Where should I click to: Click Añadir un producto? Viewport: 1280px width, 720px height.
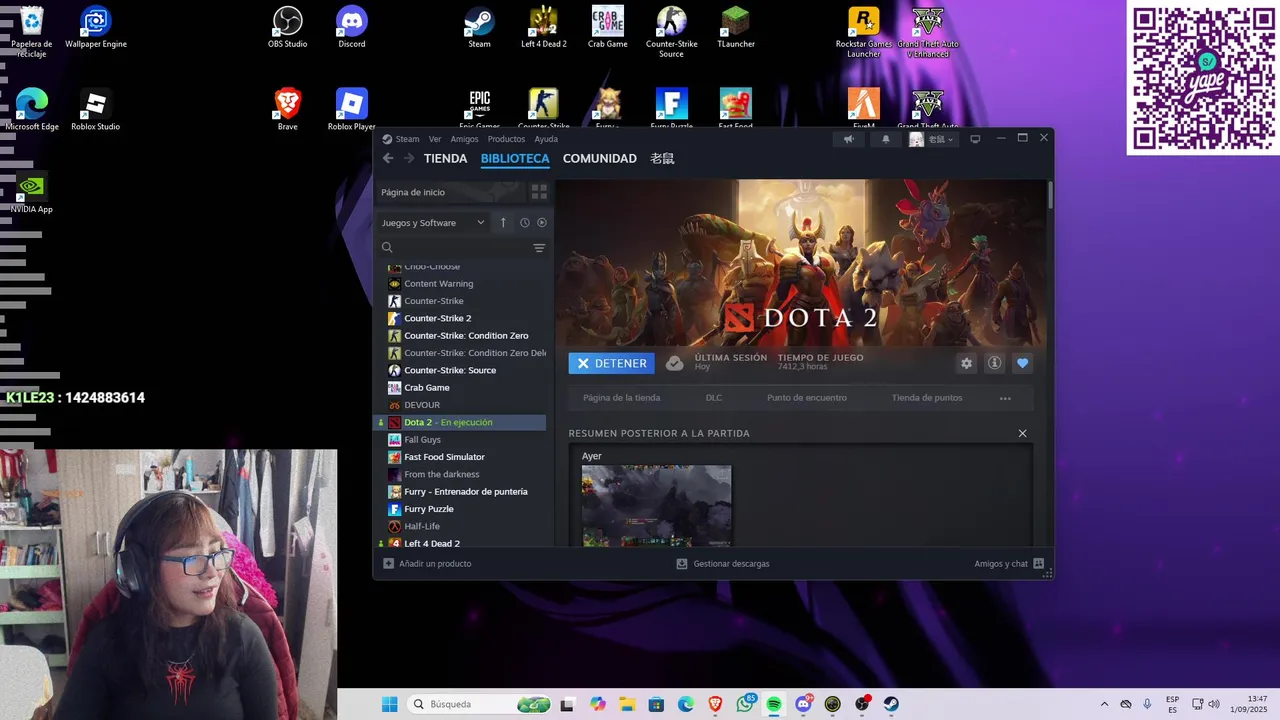click(x=428, y=564)
